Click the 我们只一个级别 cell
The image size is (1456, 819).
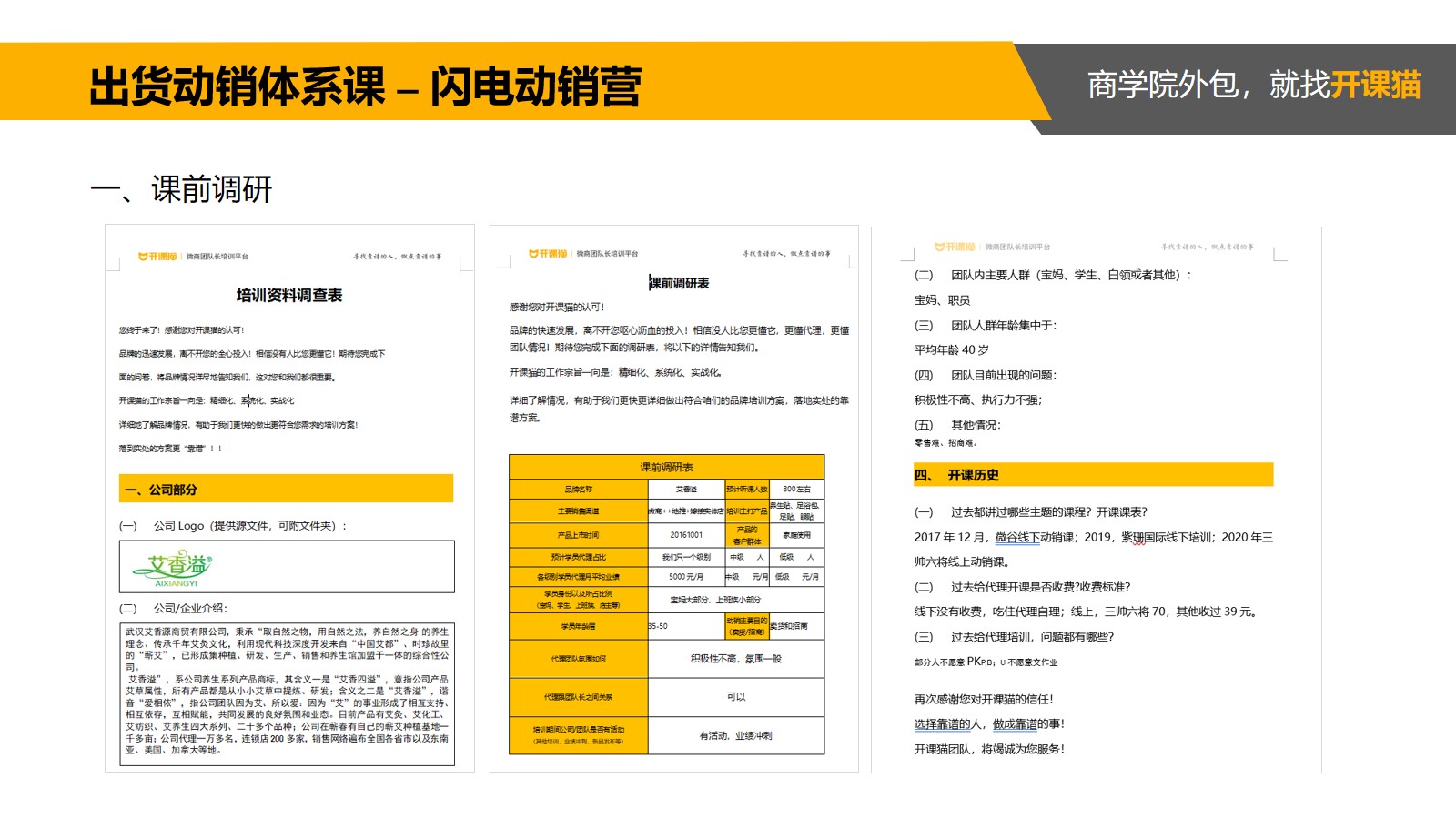pos(686,557)
